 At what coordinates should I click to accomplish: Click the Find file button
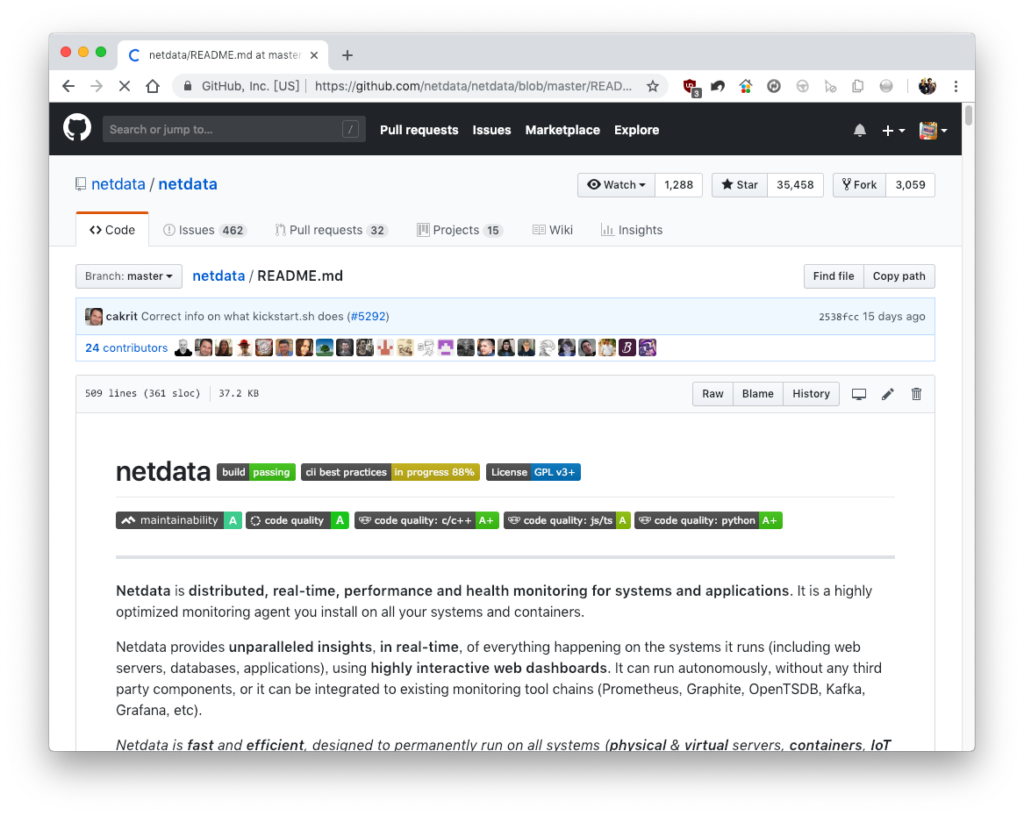tap(833, 276)
